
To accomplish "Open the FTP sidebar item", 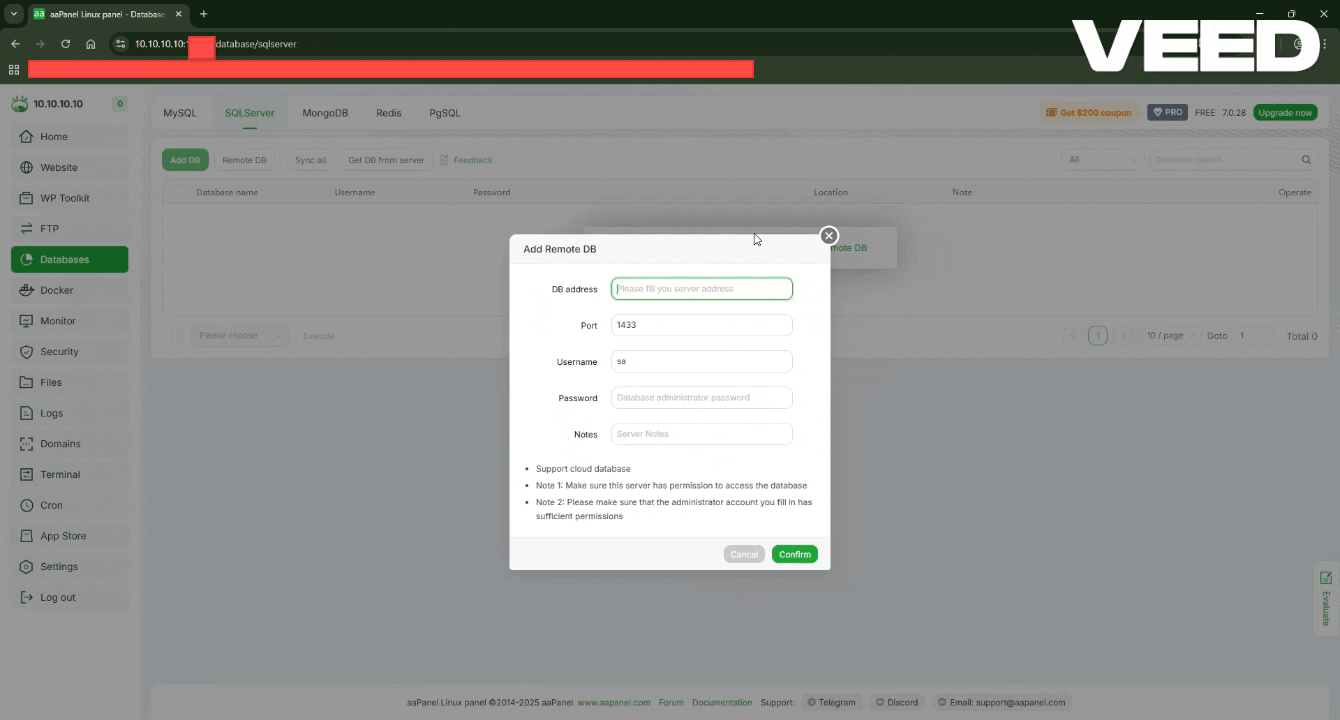I will coord(69,229).
